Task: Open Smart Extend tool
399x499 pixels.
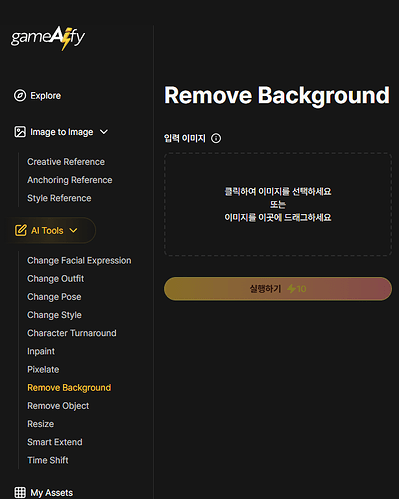Action: click(x=55, y=442)
